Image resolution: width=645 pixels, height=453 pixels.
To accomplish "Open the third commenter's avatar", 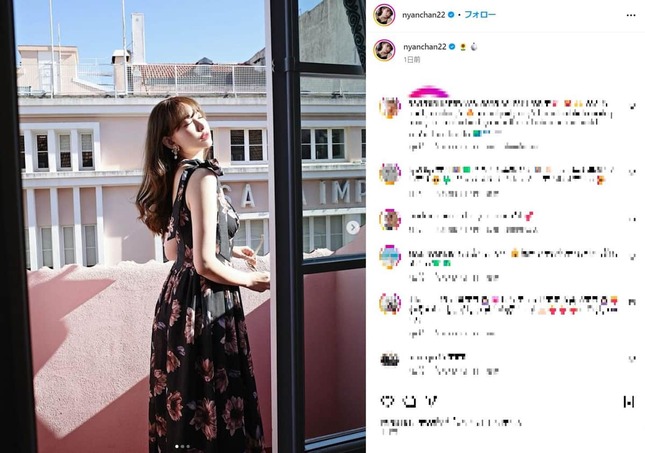I will tap(389, 219).
